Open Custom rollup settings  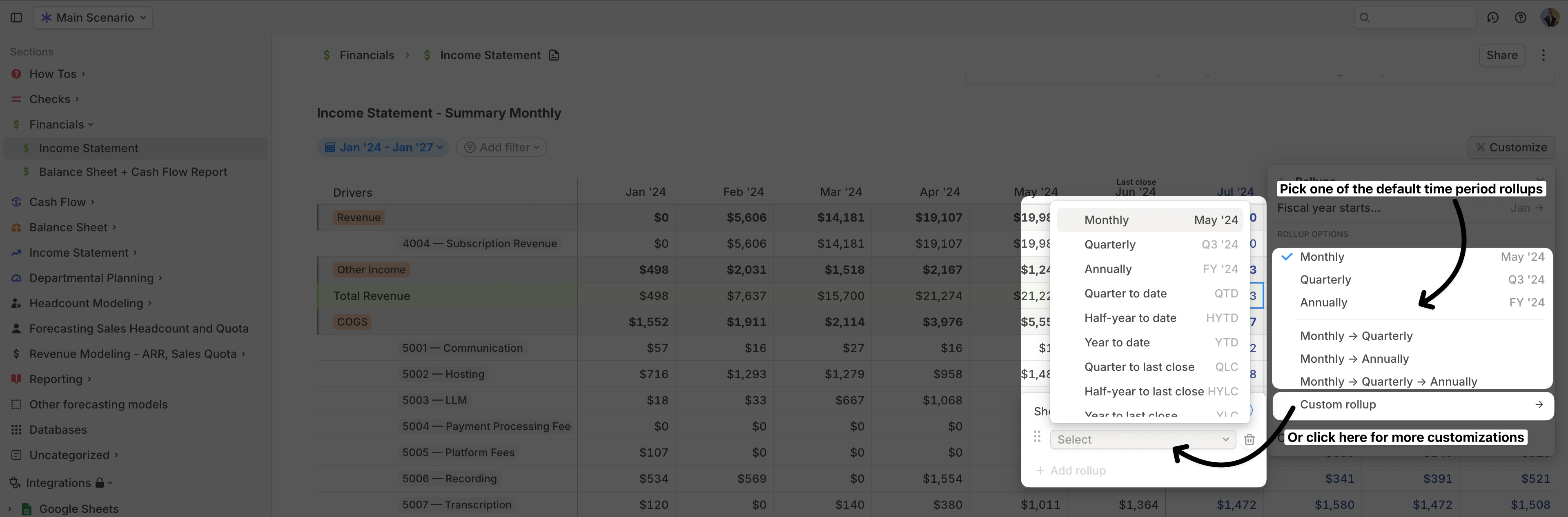click(x=1337, y=404)
